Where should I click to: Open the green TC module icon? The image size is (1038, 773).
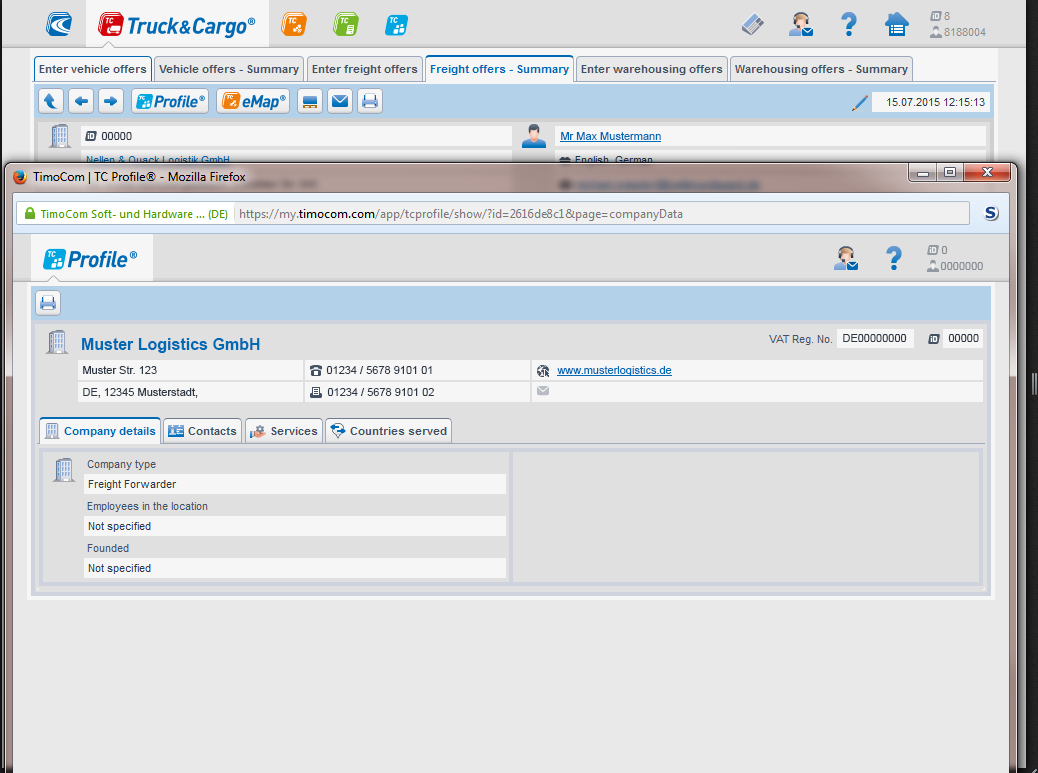[x=346, y=24]
